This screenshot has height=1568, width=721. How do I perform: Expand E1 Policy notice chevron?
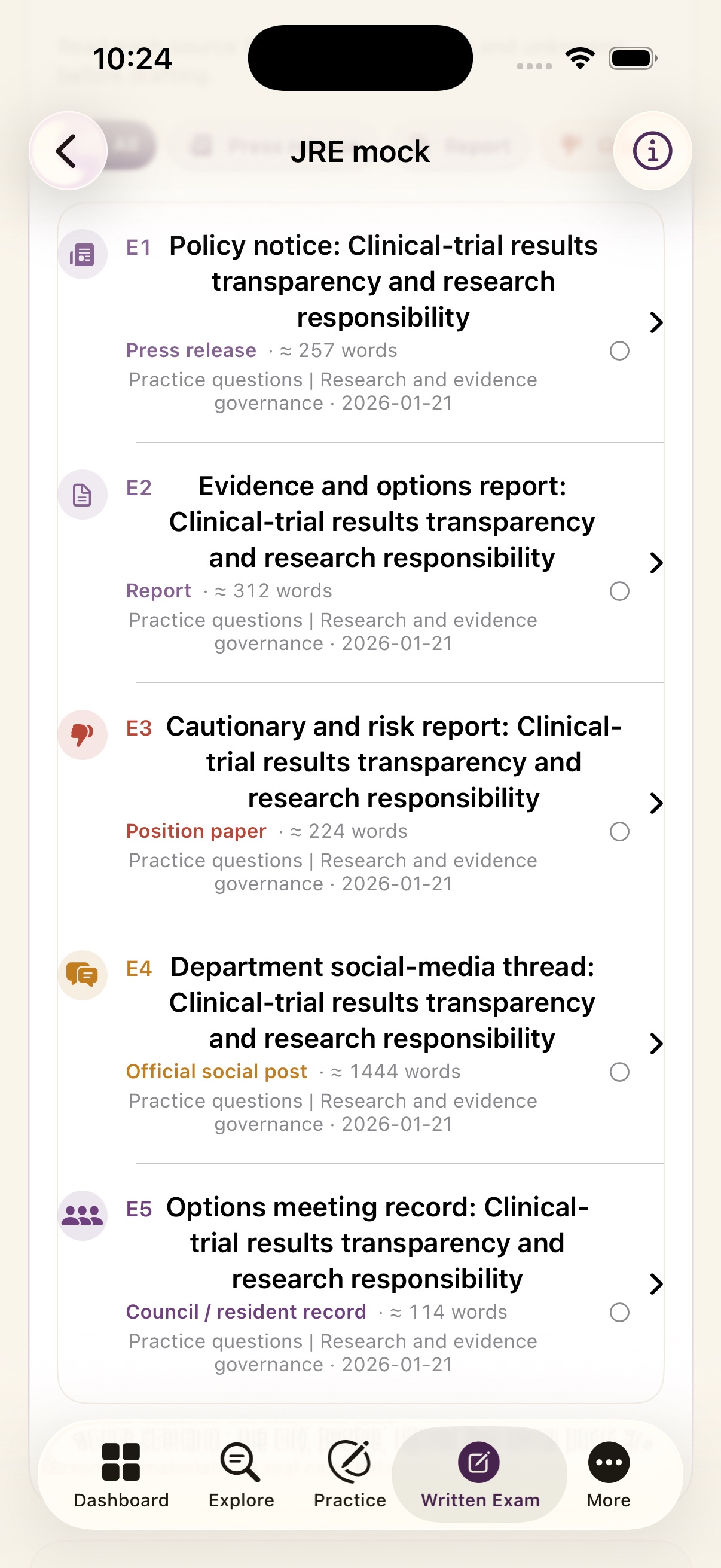point(655,322)
